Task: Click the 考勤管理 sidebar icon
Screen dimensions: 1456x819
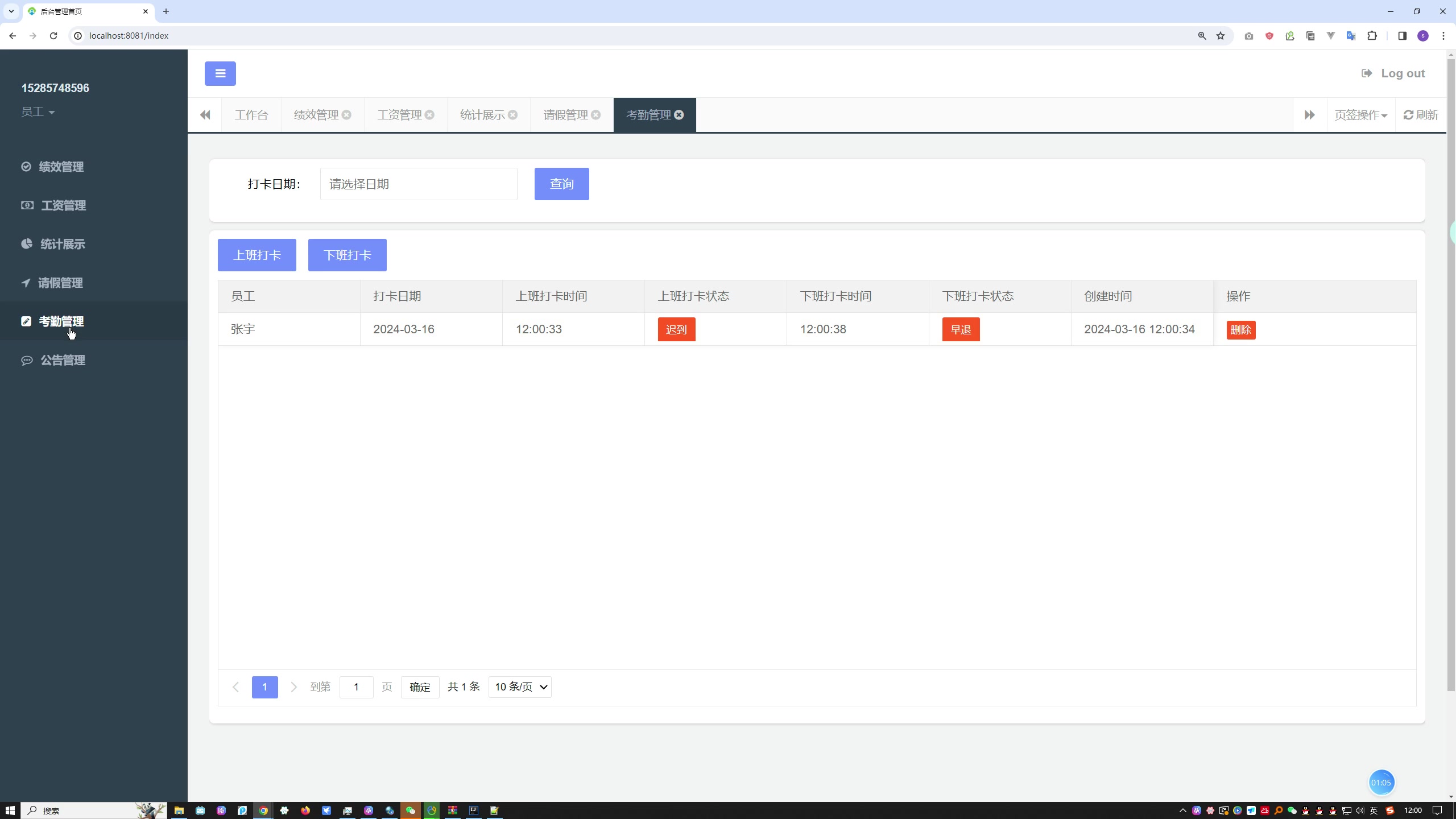Action: point(26,321)
